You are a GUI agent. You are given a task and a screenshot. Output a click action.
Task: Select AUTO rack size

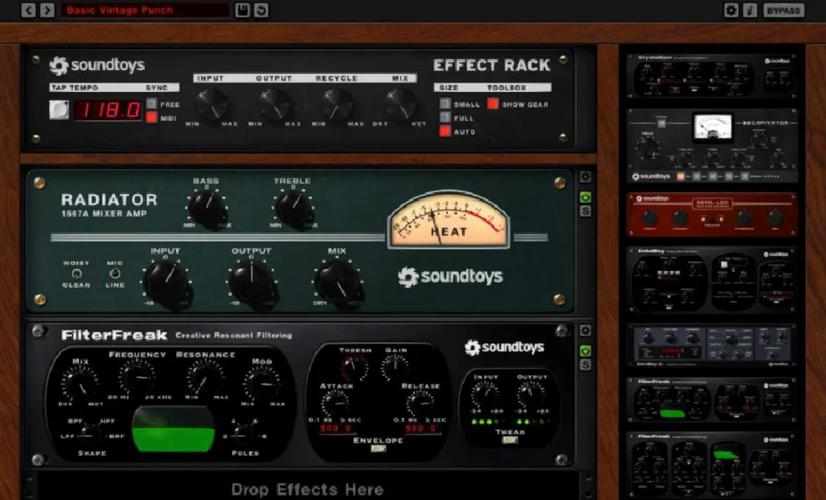[446, 131]
